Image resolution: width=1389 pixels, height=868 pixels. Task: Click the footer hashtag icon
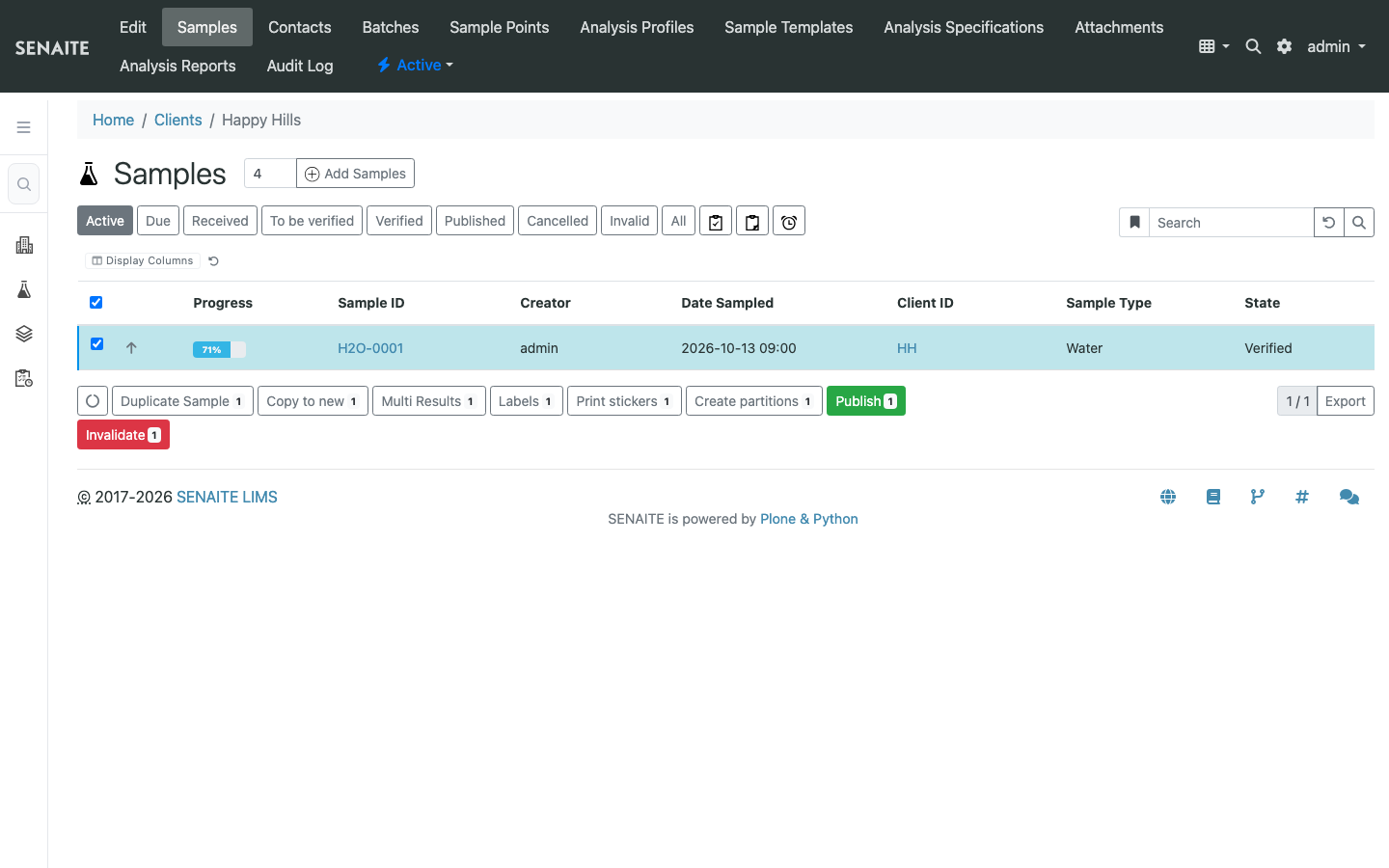(1302, 497)
